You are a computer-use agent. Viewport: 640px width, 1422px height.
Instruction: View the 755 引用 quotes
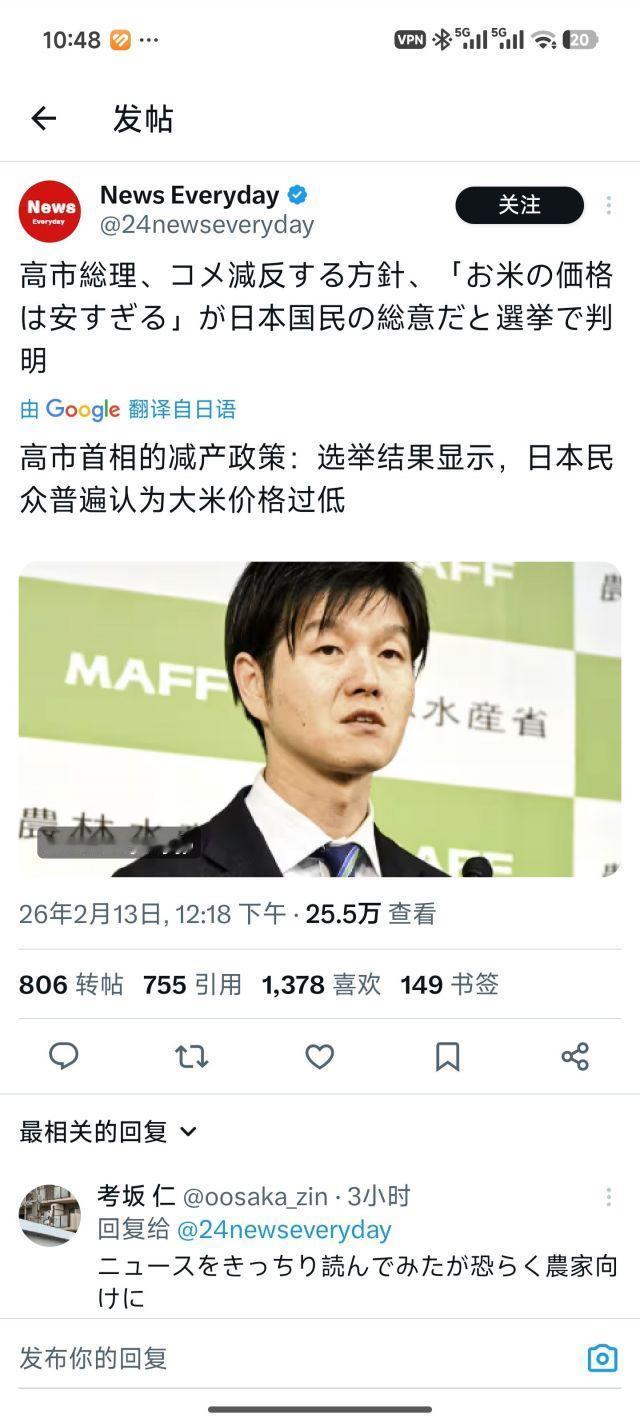192,985
